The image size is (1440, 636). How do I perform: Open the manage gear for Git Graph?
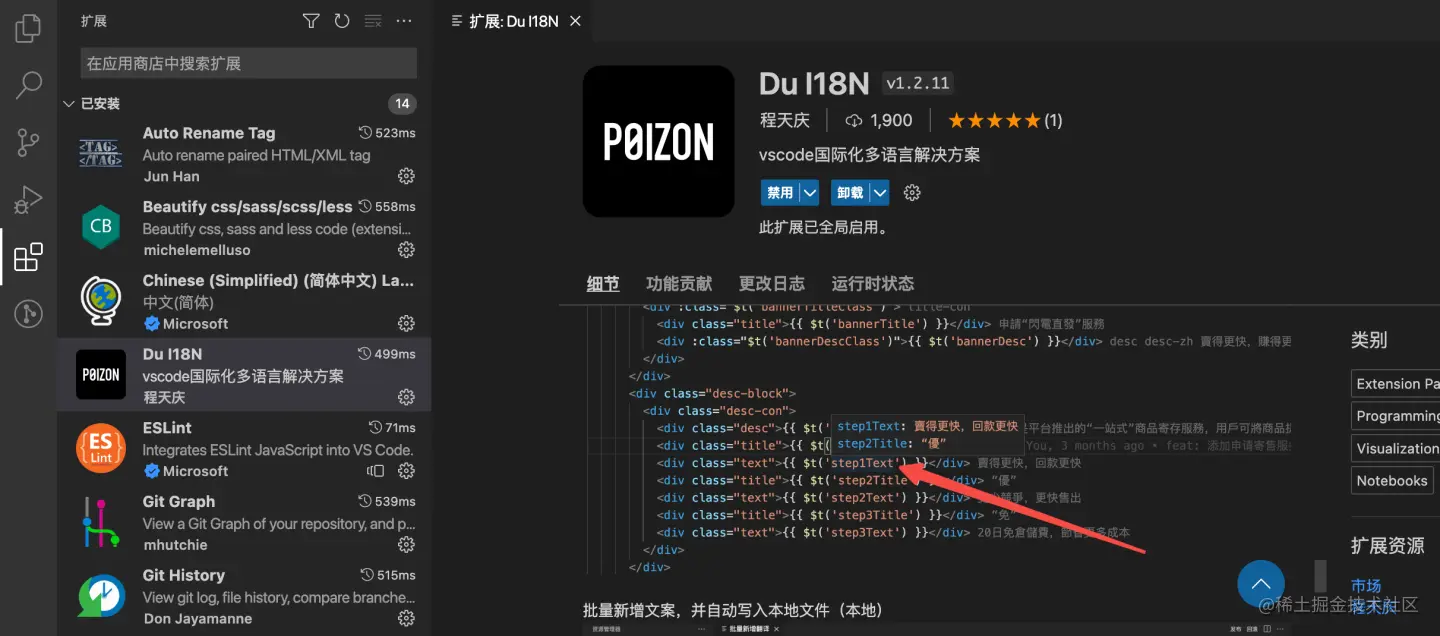tap(406, 544)
